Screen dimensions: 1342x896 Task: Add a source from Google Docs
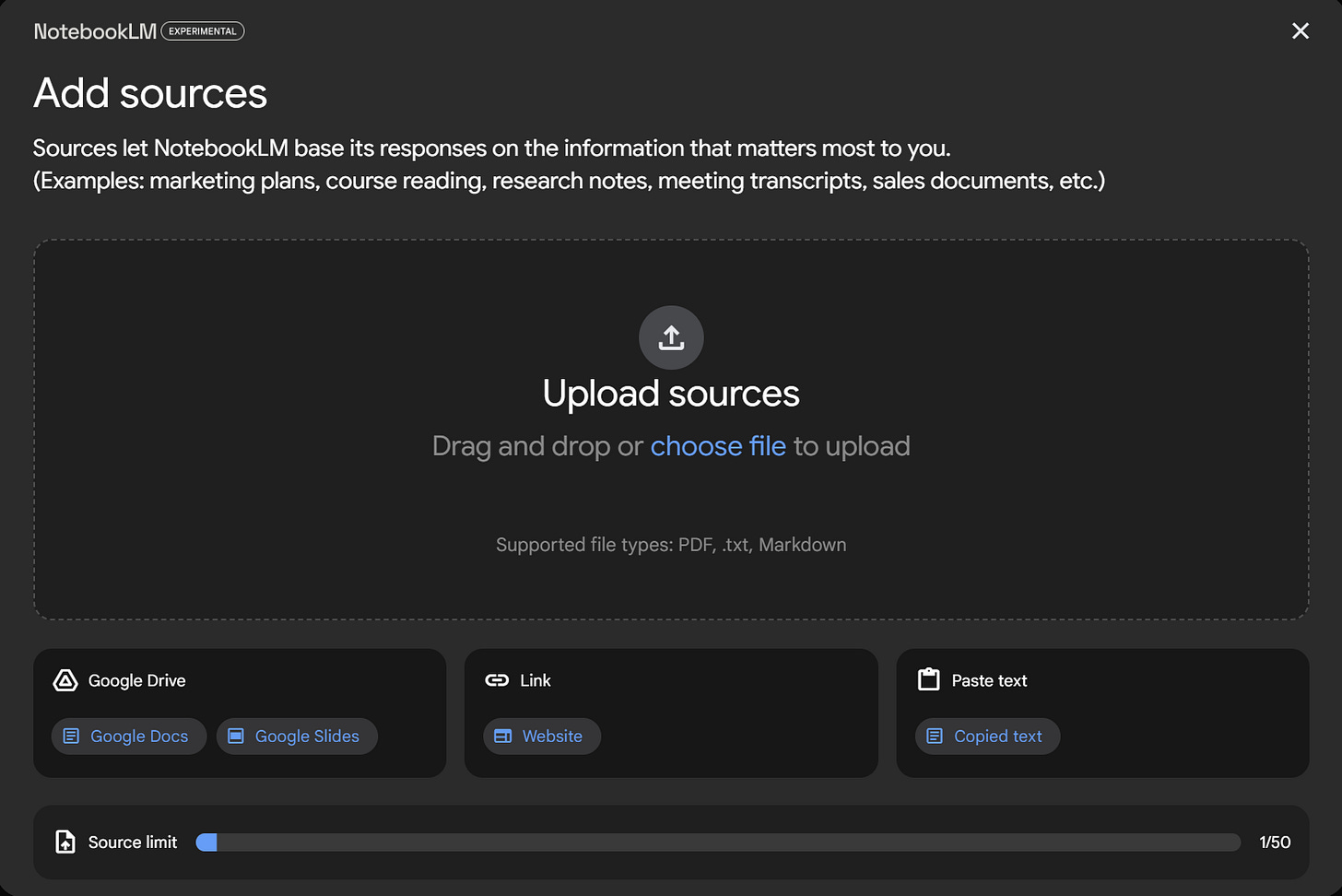point(129,737)
